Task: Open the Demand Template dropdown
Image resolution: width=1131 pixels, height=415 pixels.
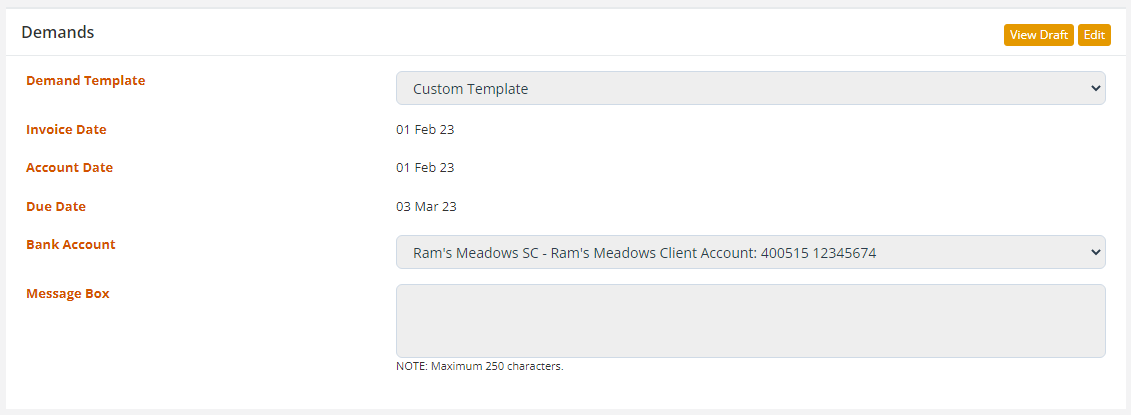Action: click(750, 88)
